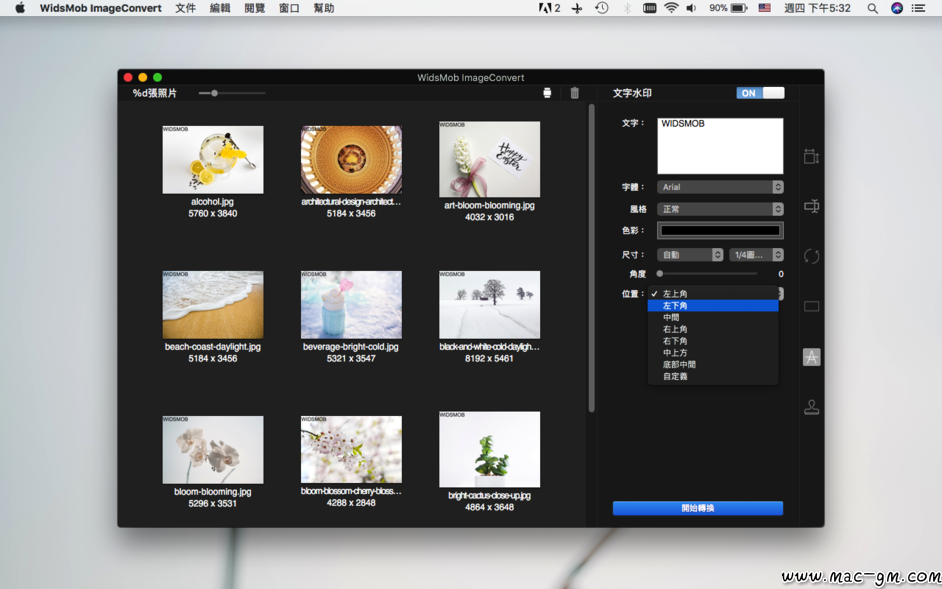
Task: Open the 尺寸 size dropdown set to 自動
Action: coord(689,255)
